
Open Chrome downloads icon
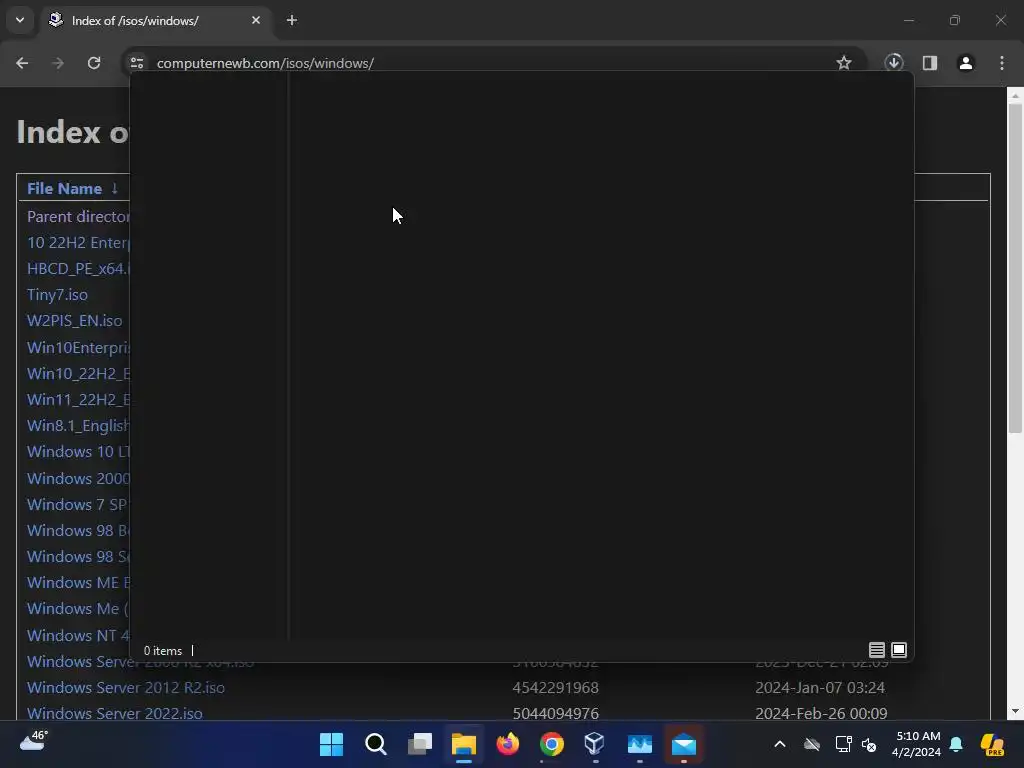click(x=894, y=63)
